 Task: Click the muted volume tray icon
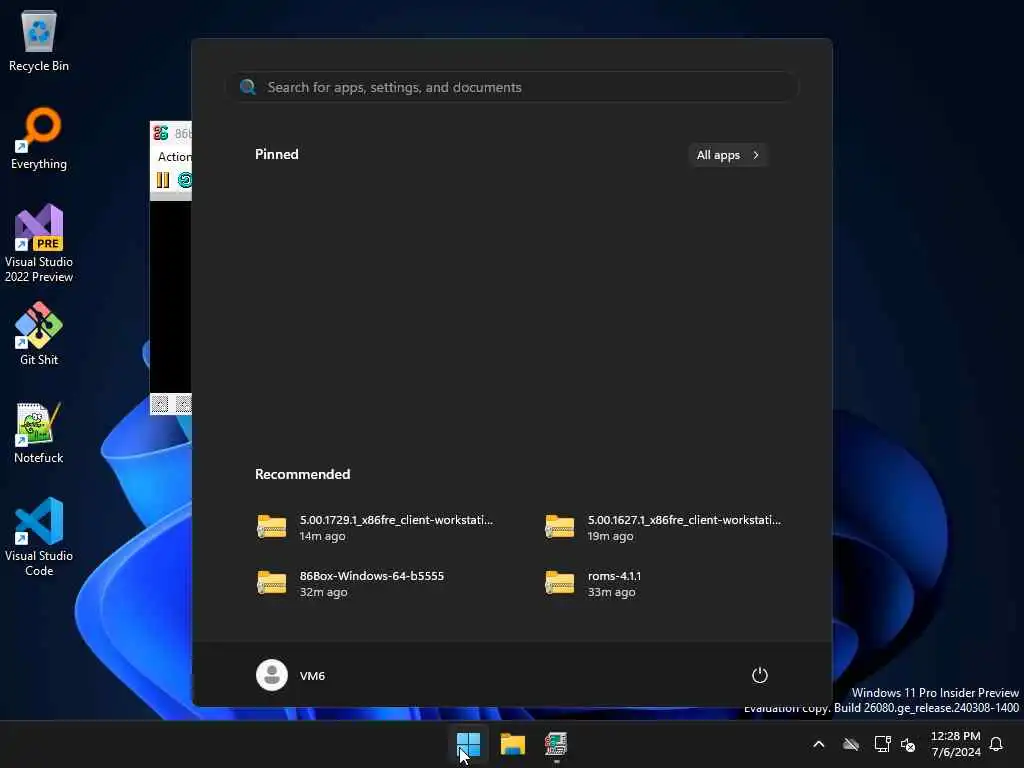[x=908, y=744]
